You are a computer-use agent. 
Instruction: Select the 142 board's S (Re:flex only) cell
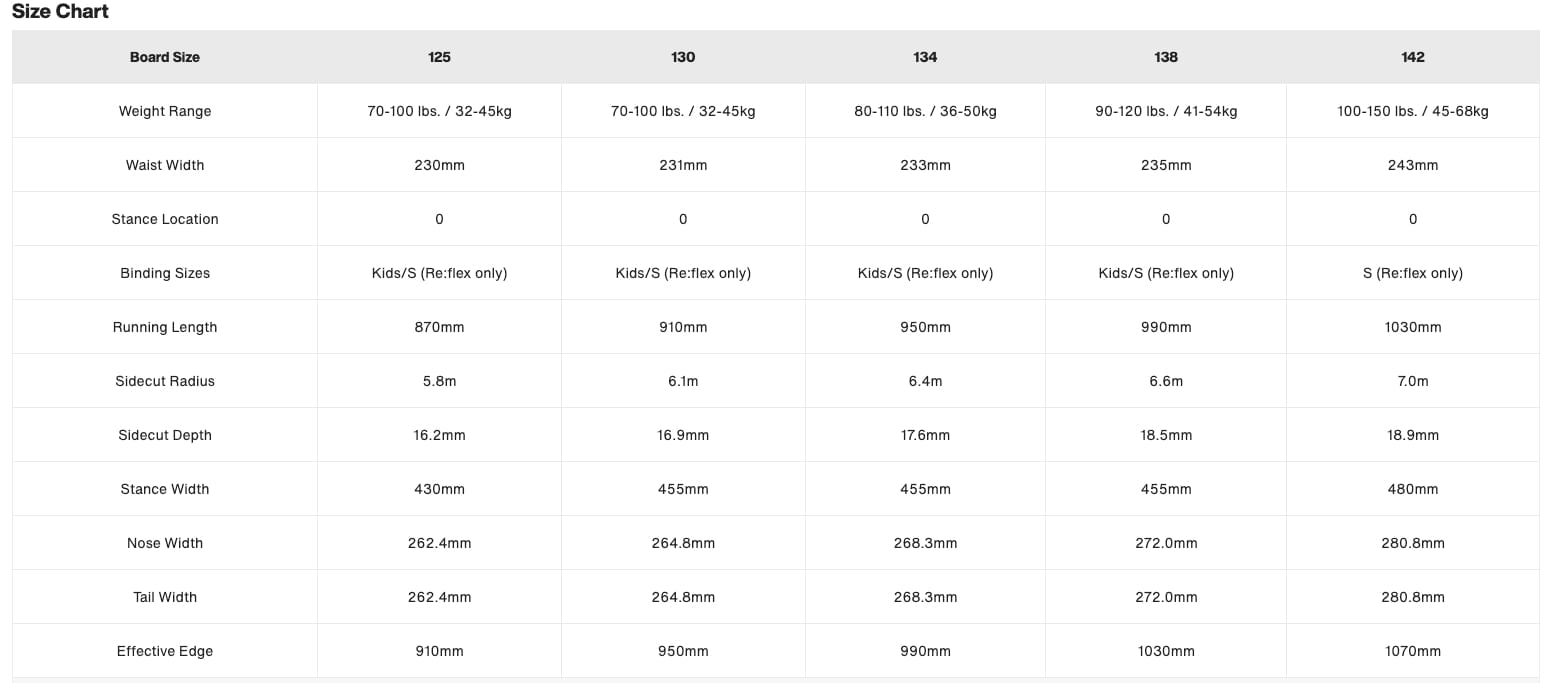tap(1412, 273)
